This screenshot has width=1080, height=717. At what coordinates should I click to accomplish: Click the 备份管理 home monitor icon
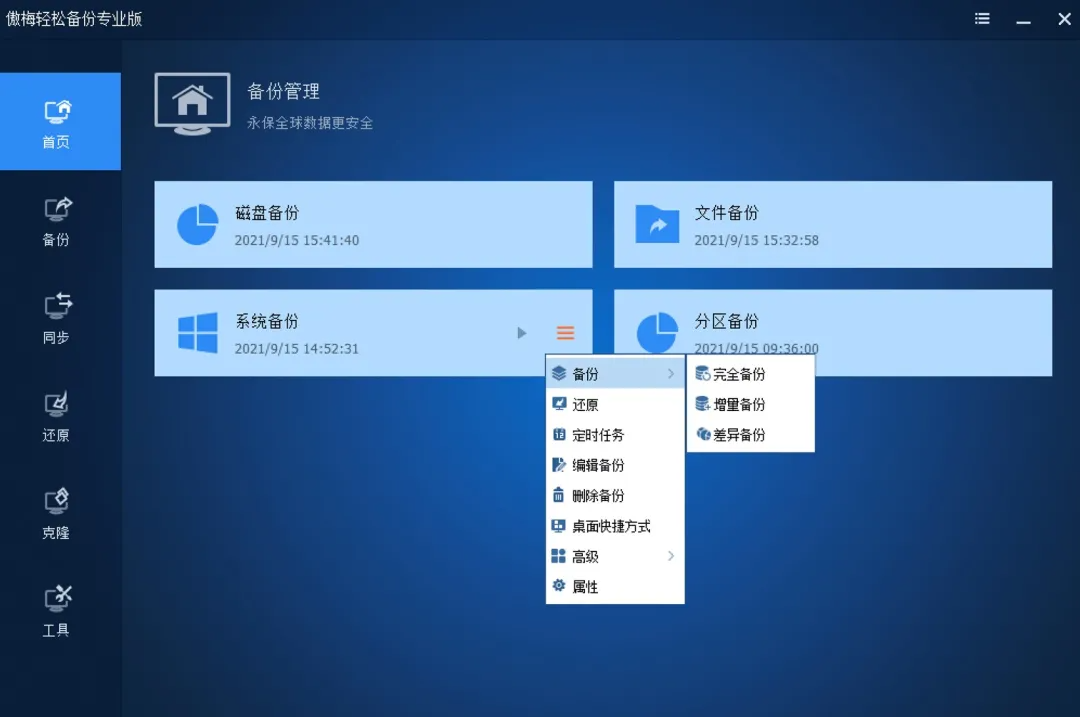pyautogui.click(x=192, y=104)
